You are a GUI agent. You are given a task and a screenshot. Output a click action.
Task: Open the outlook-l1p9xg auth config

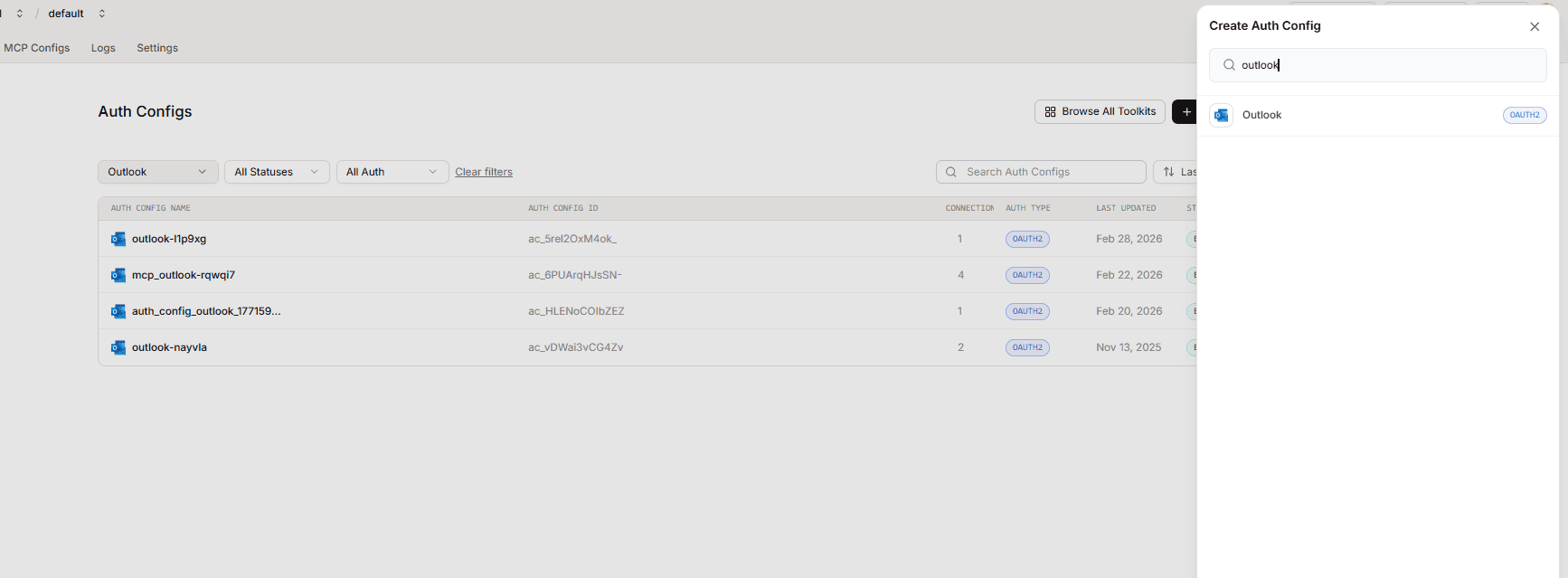[169, 239]
